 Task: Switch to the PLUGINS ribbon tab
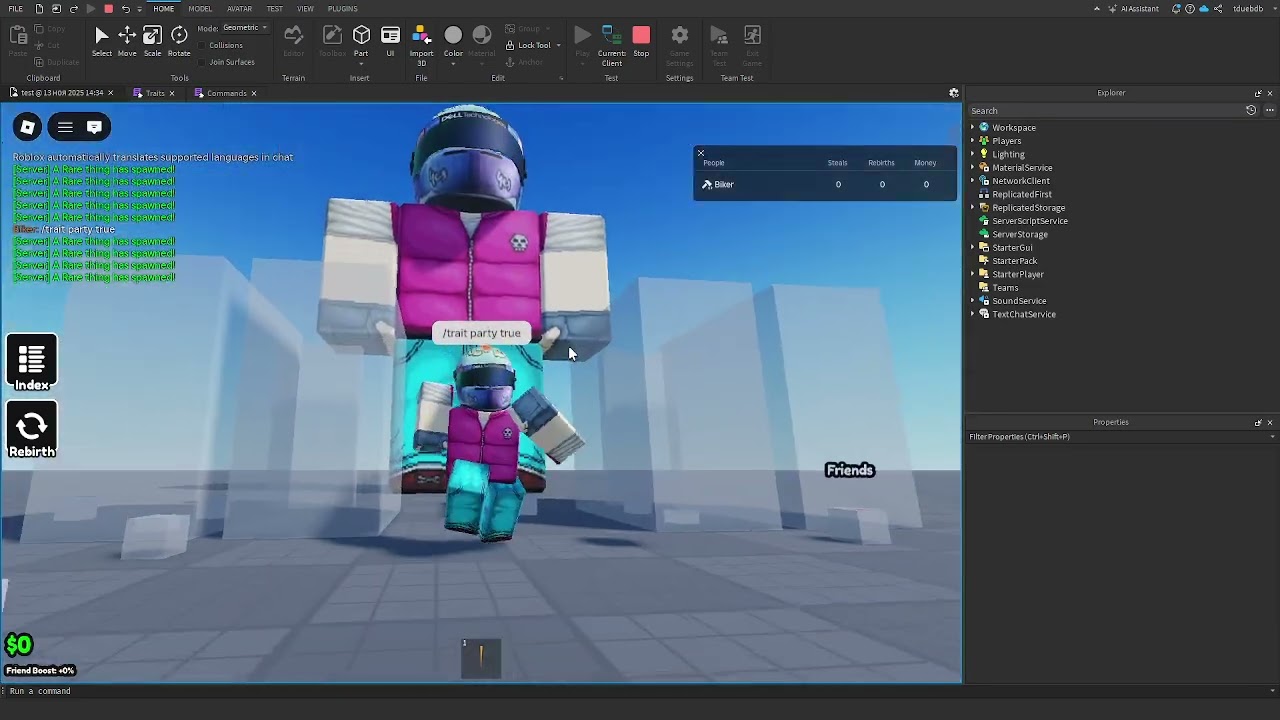[342, 8]
